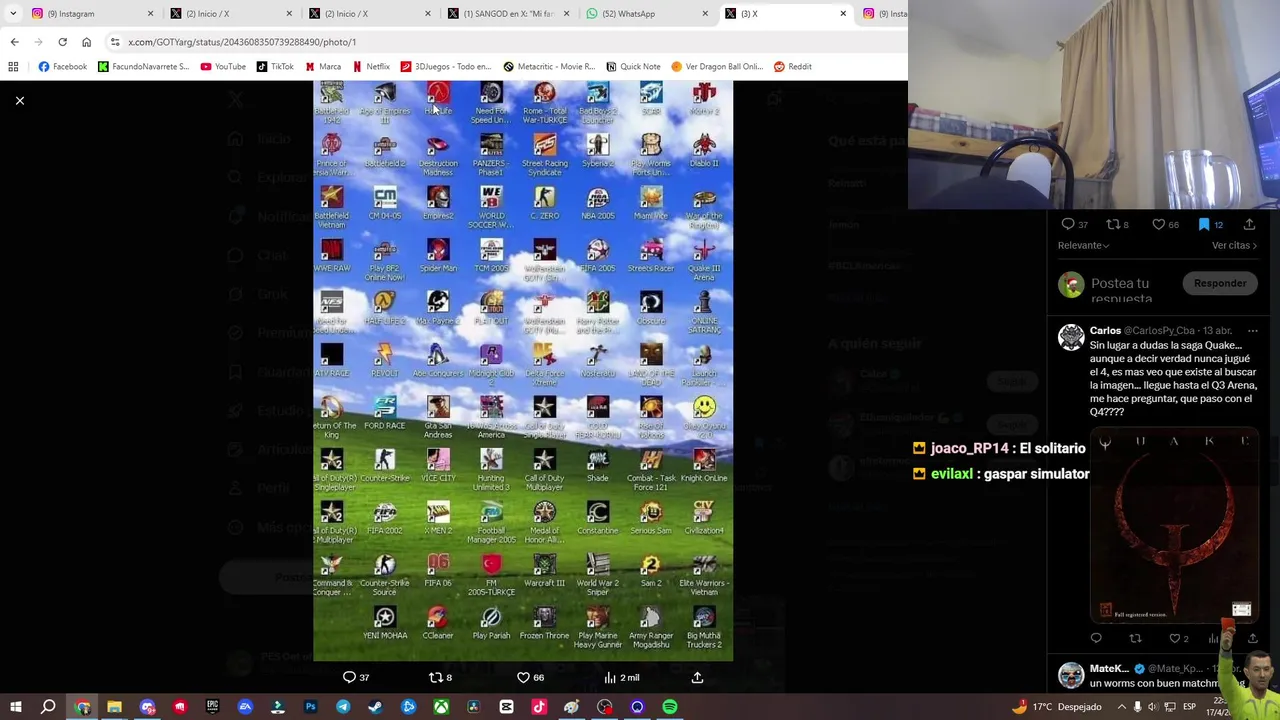Open Steam from taskbar

point(375,707)
